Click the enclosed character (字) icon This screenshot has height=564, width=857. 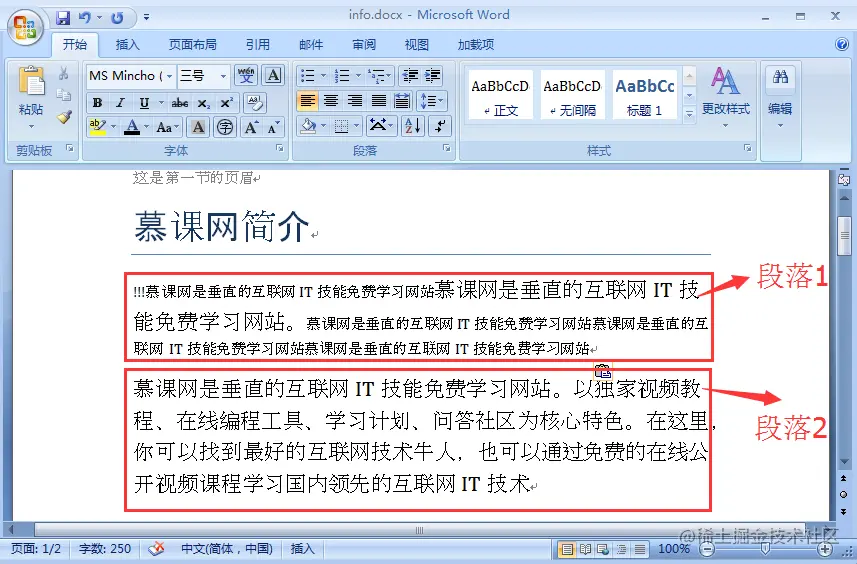pyautogui.click(x=225, y=127)
